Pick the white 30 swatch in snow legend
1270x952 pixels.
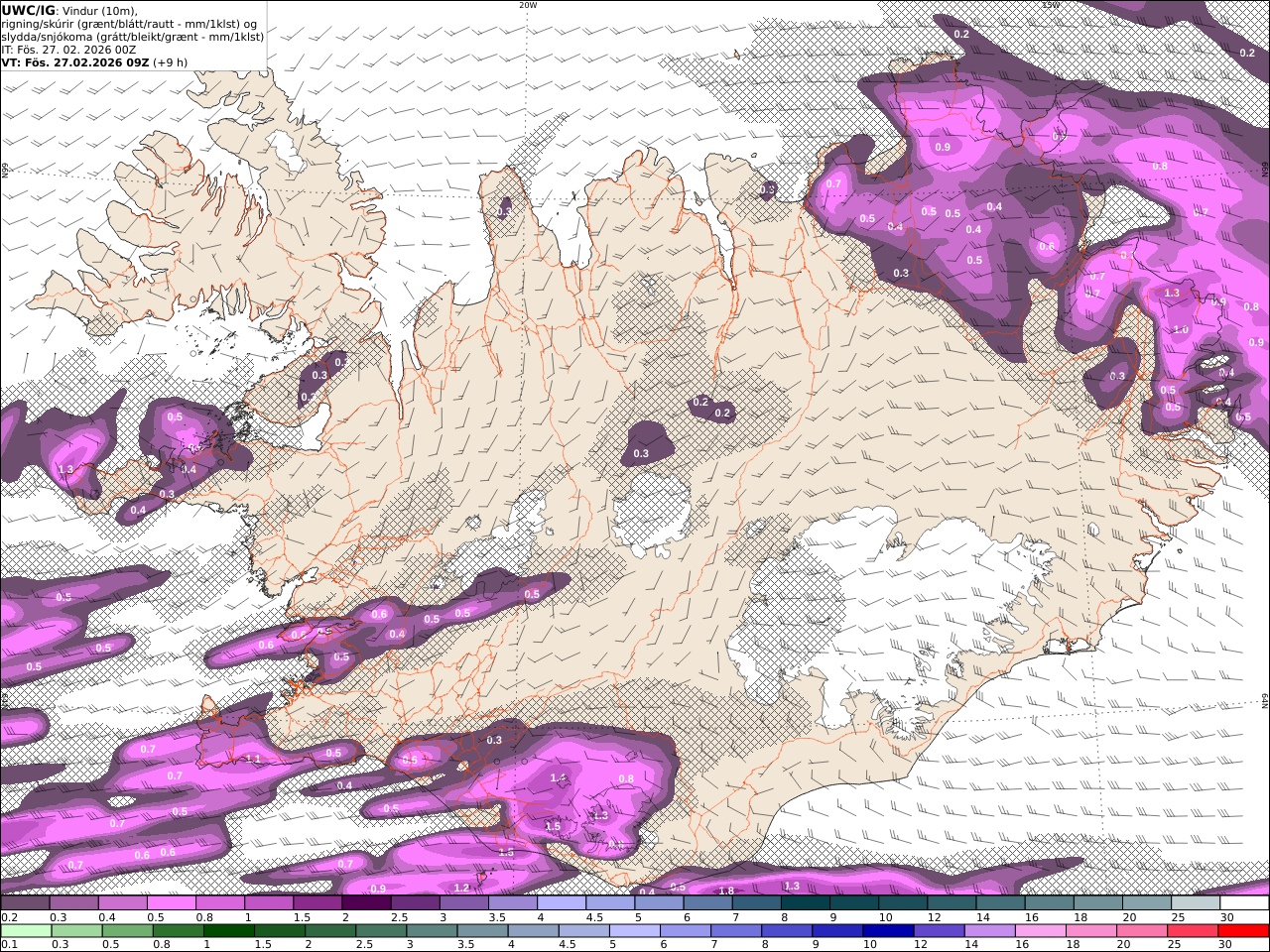(x=1243, y=903)
